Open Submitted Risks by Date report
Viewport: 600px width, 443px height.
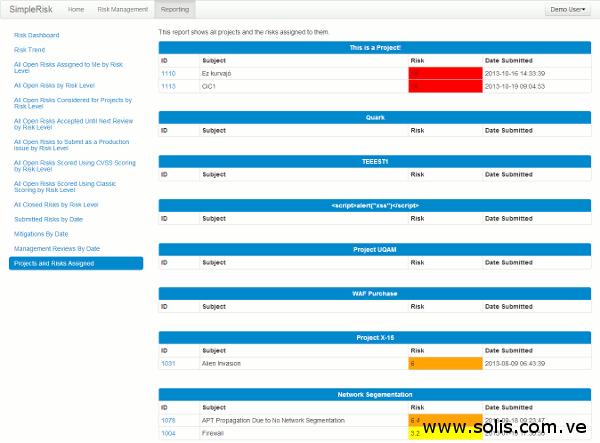pyautogui.click(x=49, y=219)
